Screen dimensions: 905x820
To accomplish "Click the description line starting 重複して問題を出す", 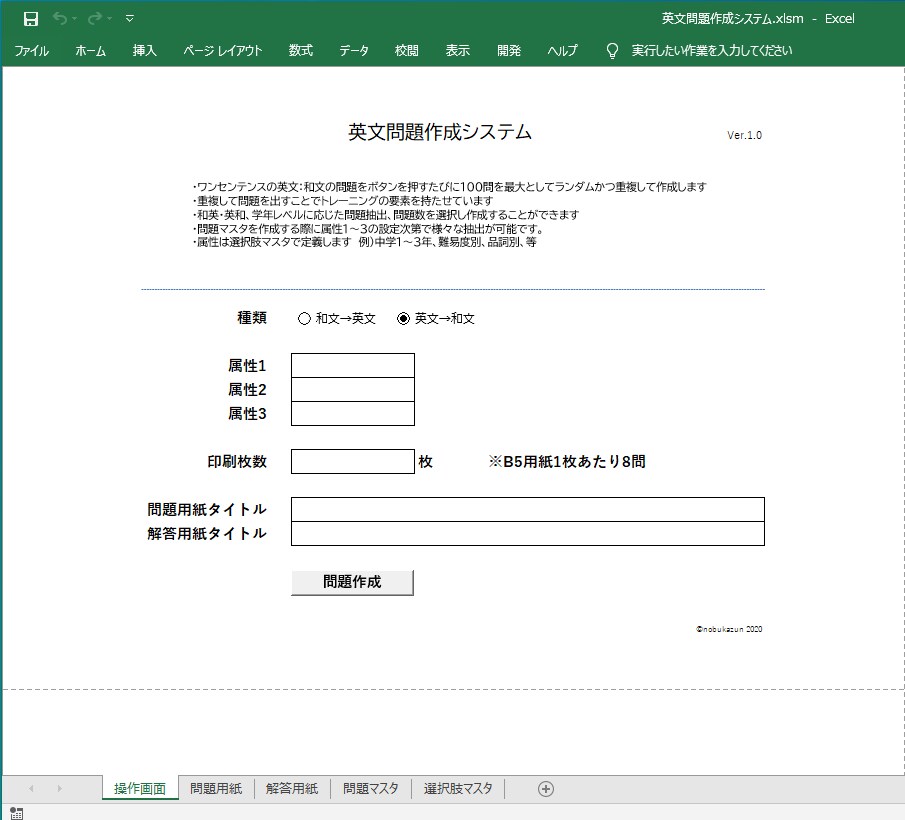I will (343, 201).
